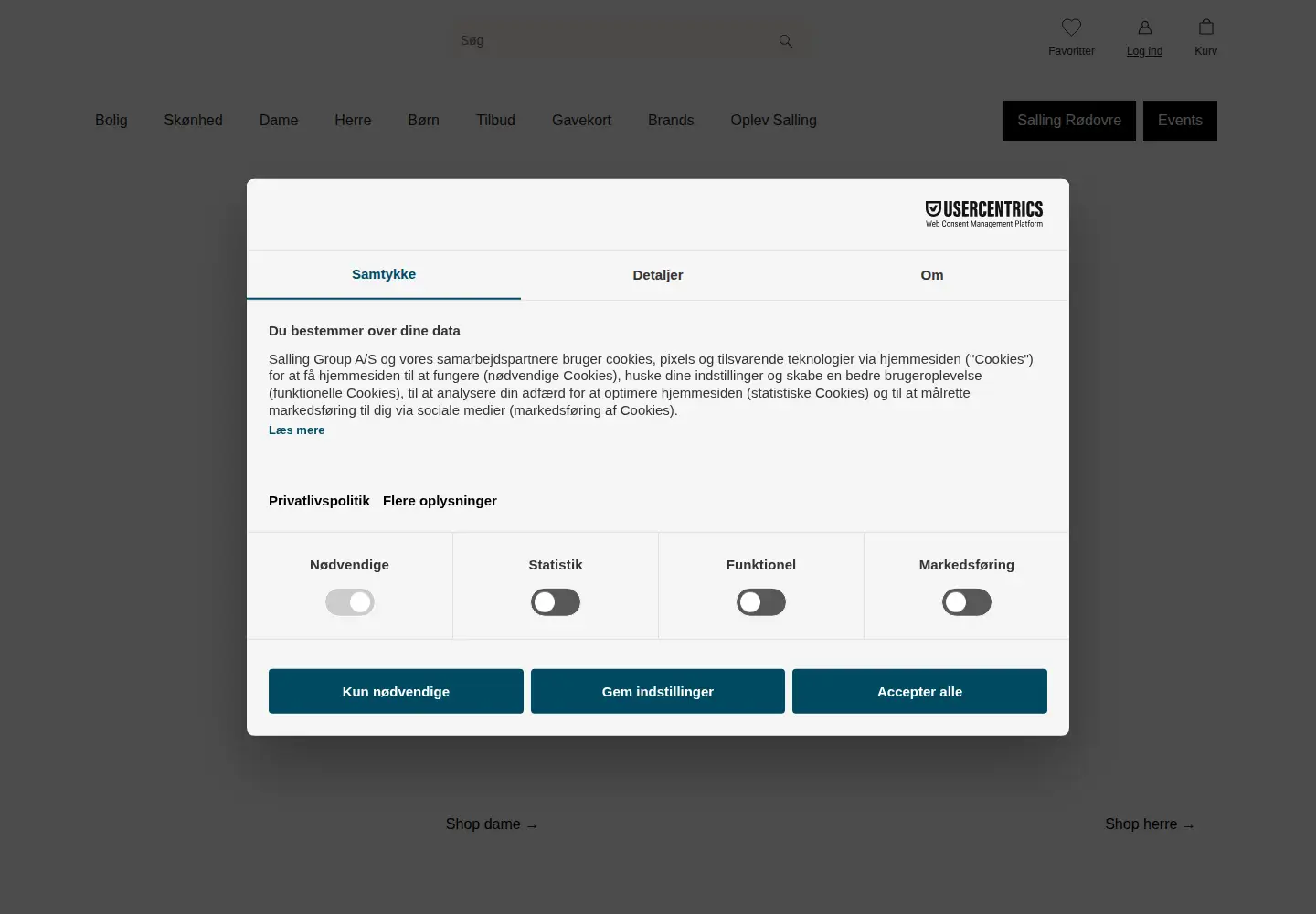1316x914 pixels.
Task: Switch to the Detaljer tab
Action: point(658,275)
